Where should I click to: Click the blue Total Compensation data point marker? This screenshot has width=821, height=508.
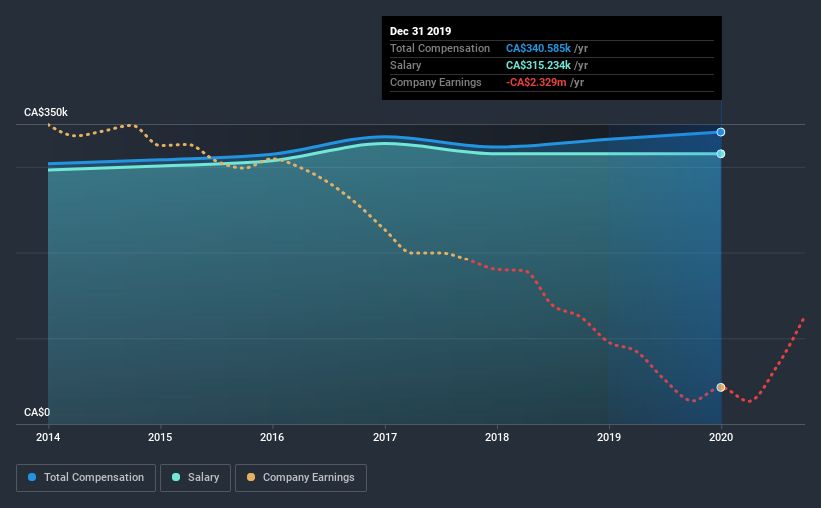721,132
